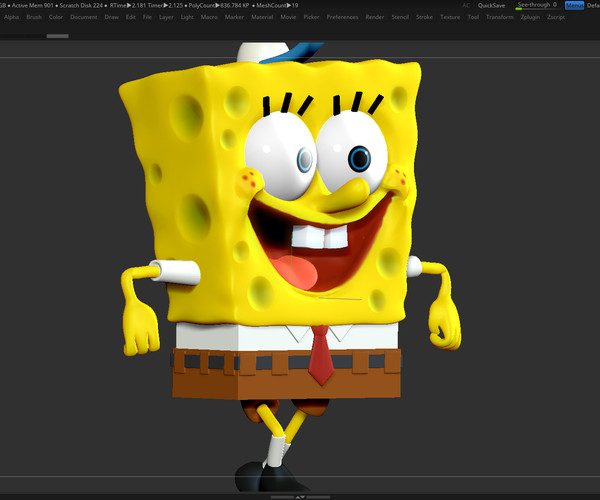
Task: Open the Zscript menu
Action: pos(556,17)
